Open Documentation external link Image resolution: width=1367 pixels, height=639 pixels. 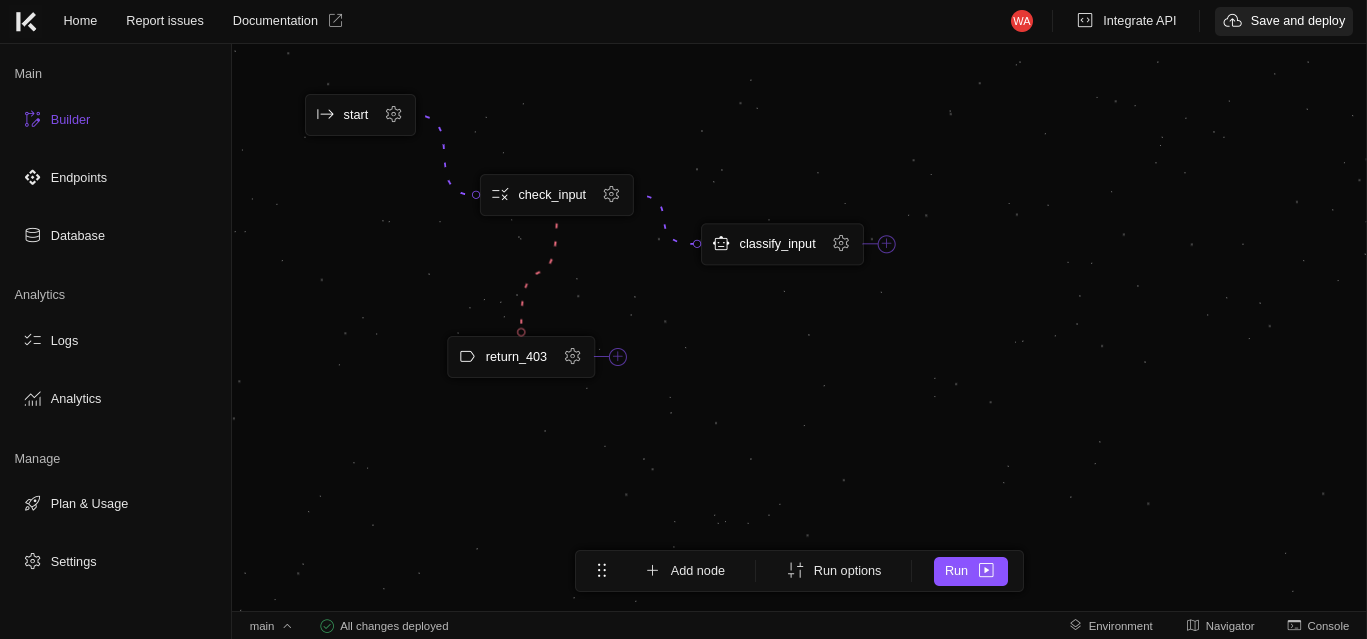click(x=287, y=21)
